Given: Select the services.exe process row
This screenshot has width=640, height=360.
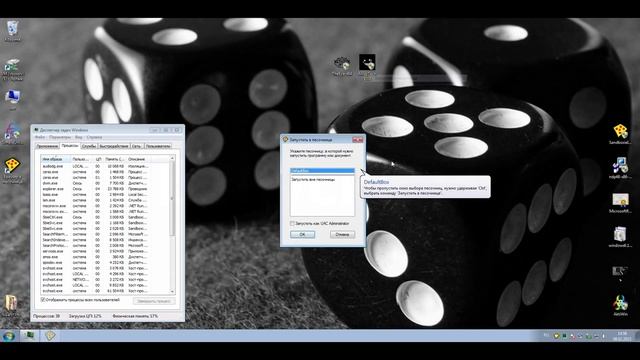Looking at the screenshot, I should tap(105, 251).
